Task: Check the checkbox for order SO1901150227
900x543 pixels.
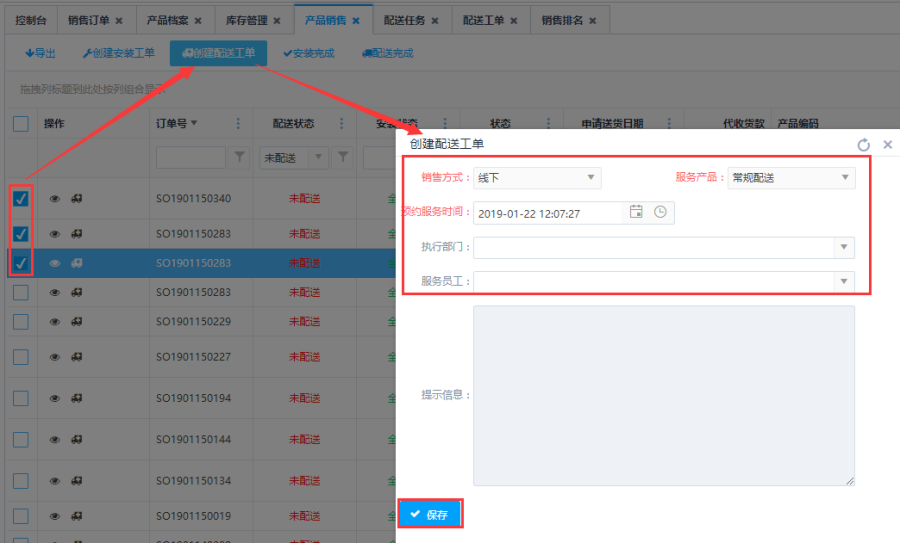Action: pyautogui.click(x=21, y=356)
